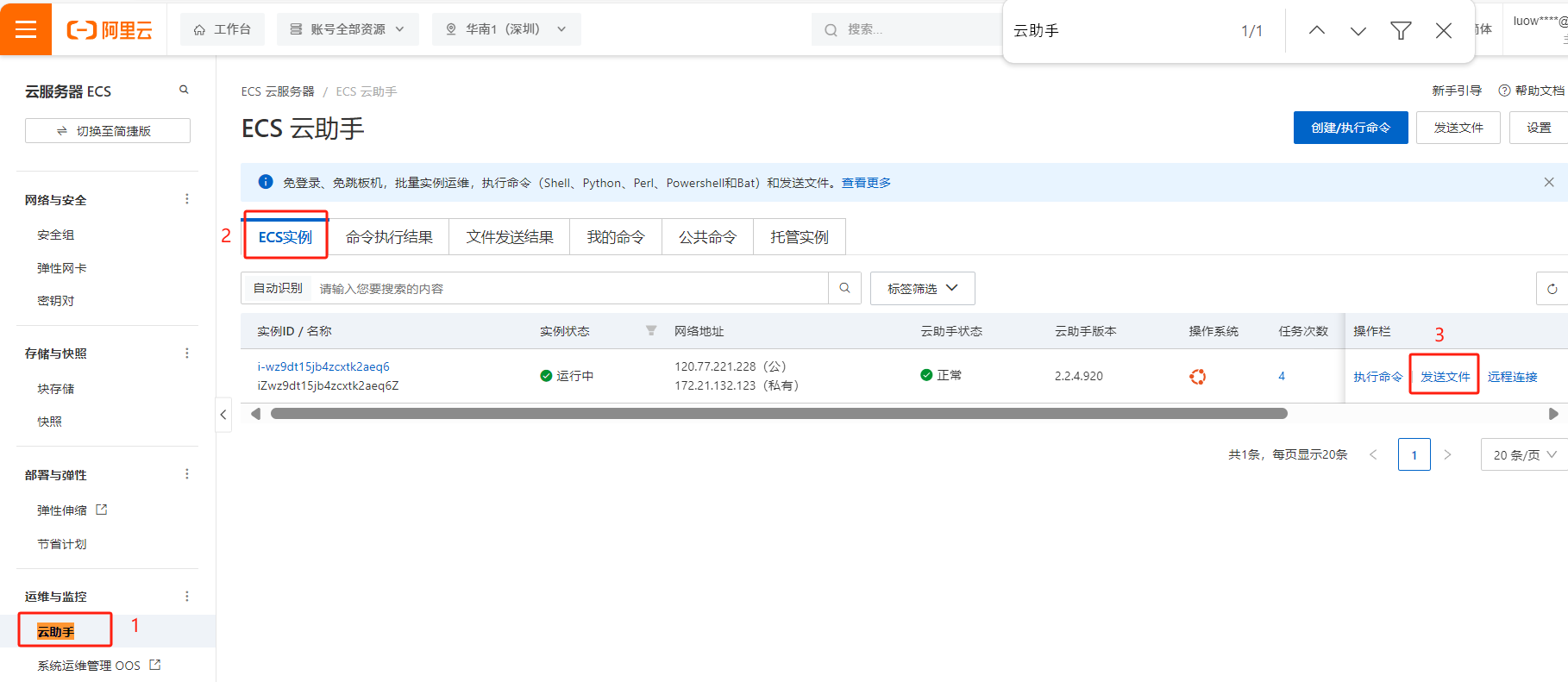The height and width of the screenshot is (682, 1568).
Task: Open the orange hamburger main menu
Action: tap(26, 29)
